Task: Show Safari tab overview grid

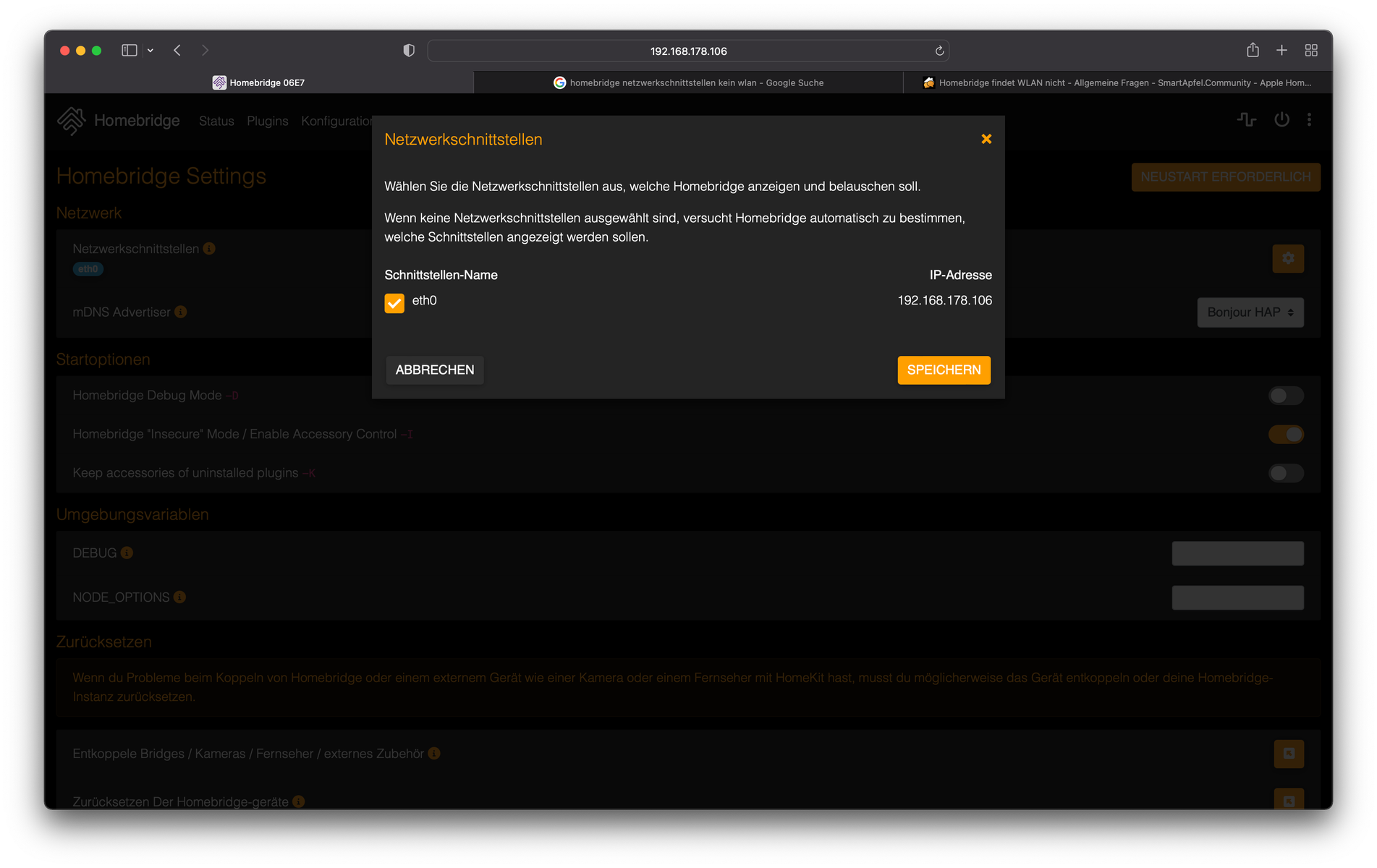Action: (1310, 50)
